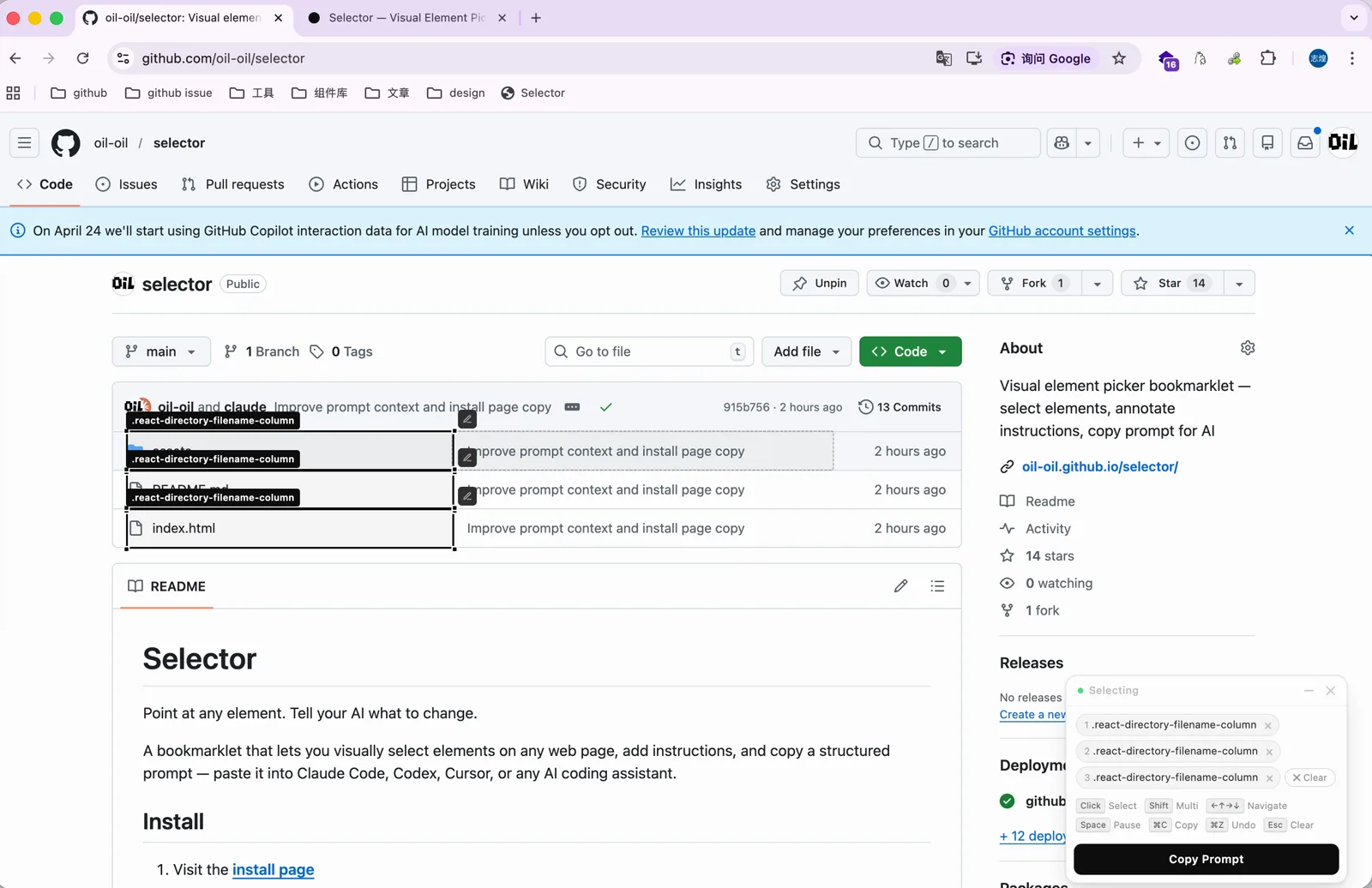Open the 13 Commits history link
This screenshot has width=1372, height=888.
[900, 407]
